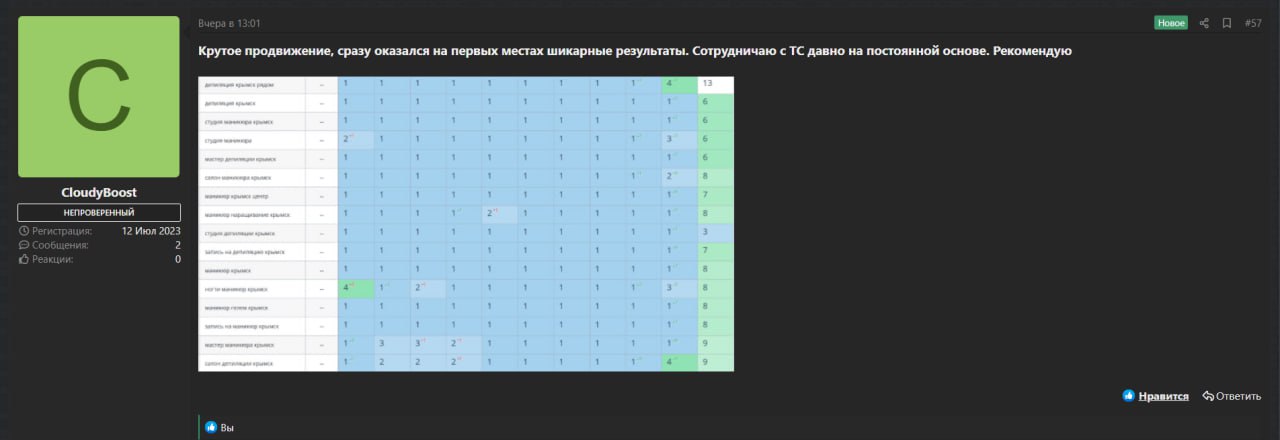1280x440 pixels.
Task: Click the clock icon next to Регистрация
Action: pos(24,231)
